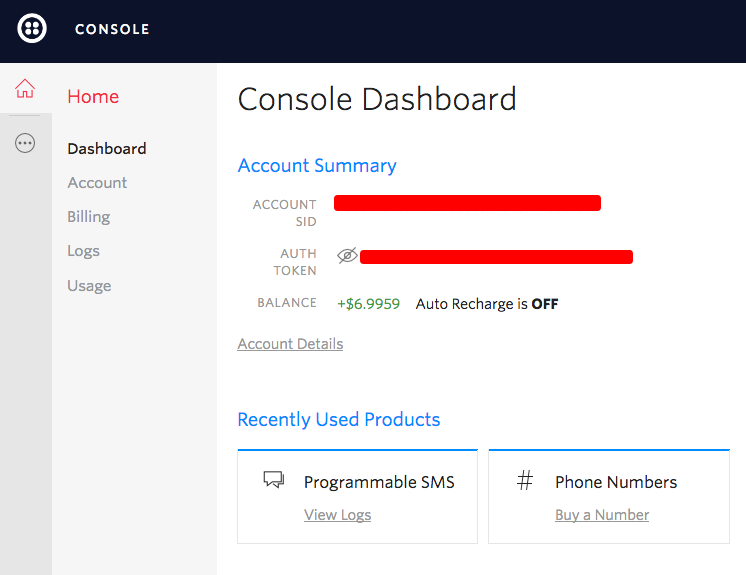Image resolution: width=746 pixels, height=575 pixels.
Task: Click the Buy a Number link
Action: click(602, 515)
